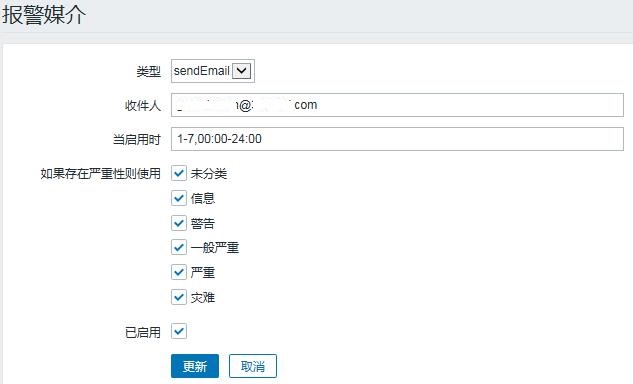
Task: Click the 取消 button
Action: [x=253, y=366]
